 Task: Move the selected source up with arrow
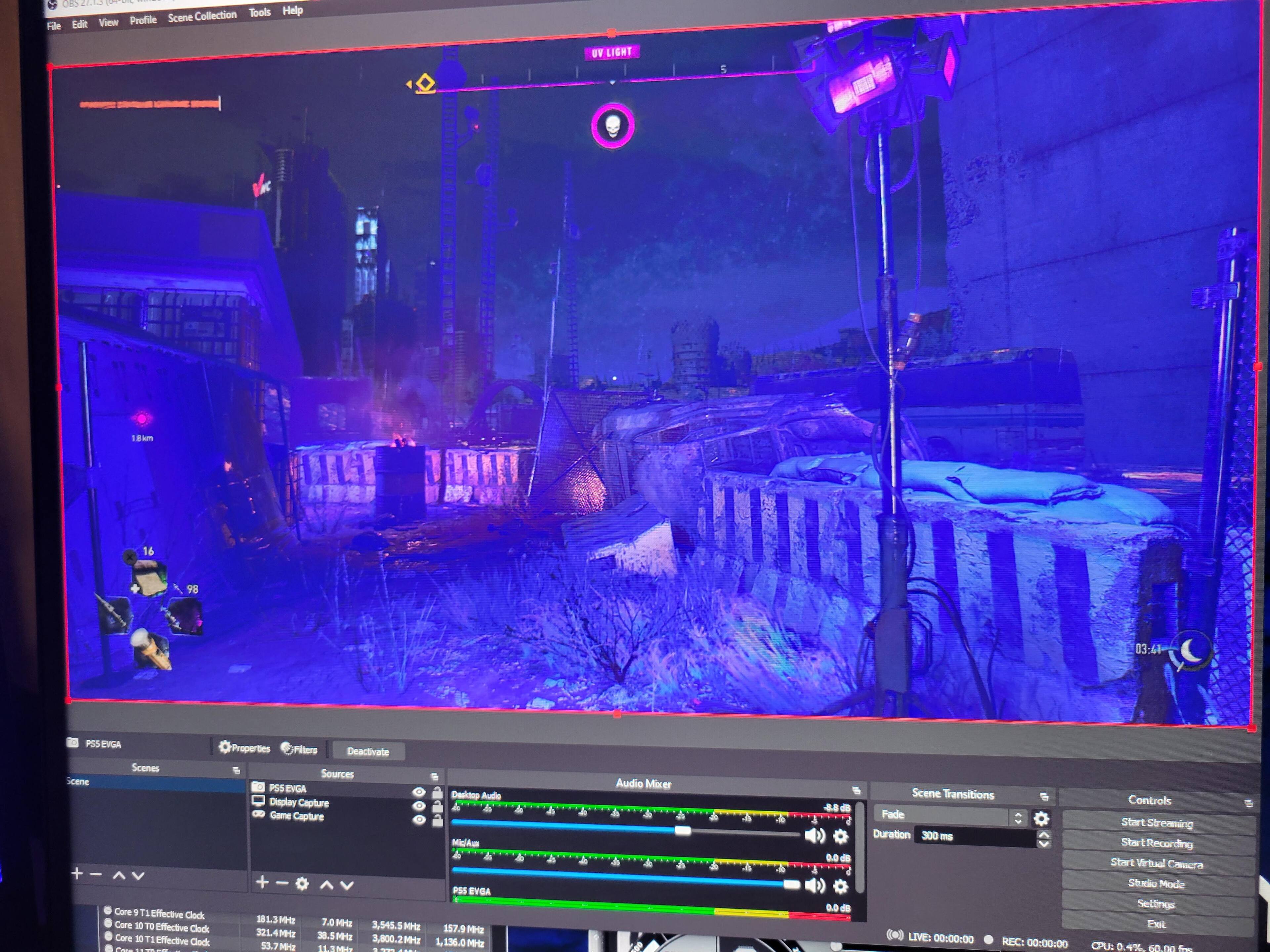coord(326,884)
